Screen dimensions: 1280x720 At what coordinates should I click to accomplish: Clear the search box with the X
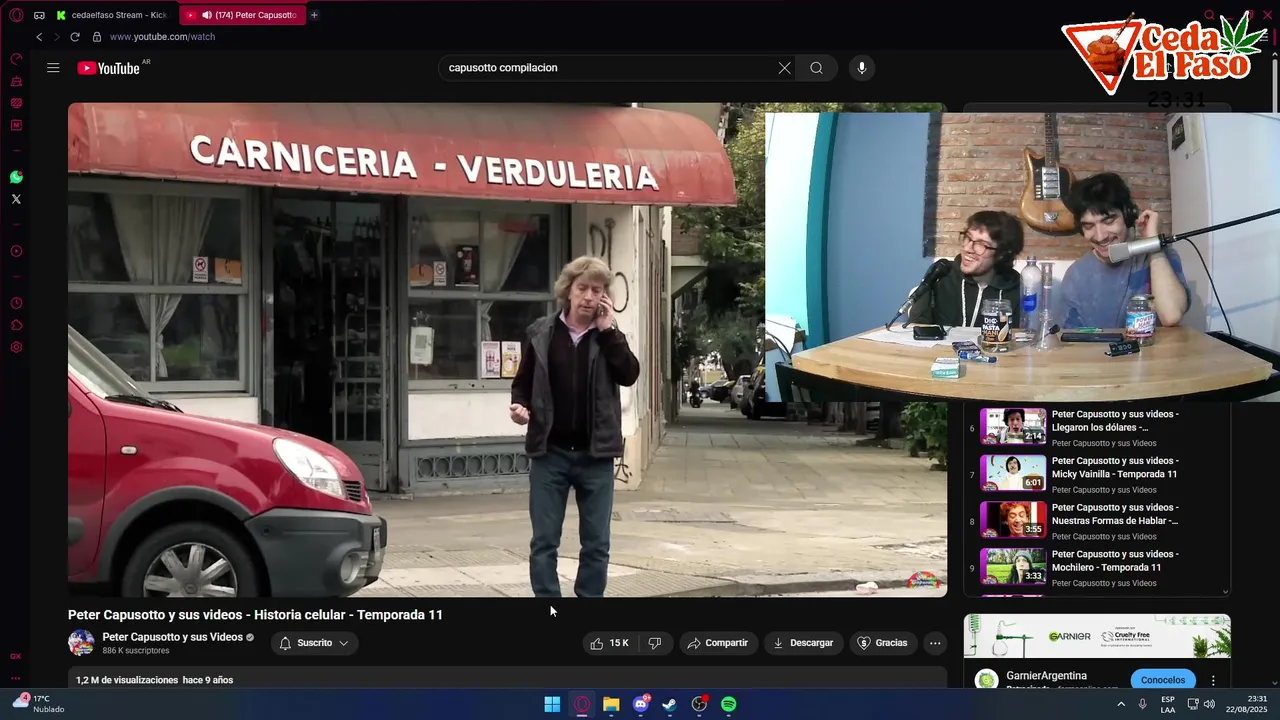784,68
